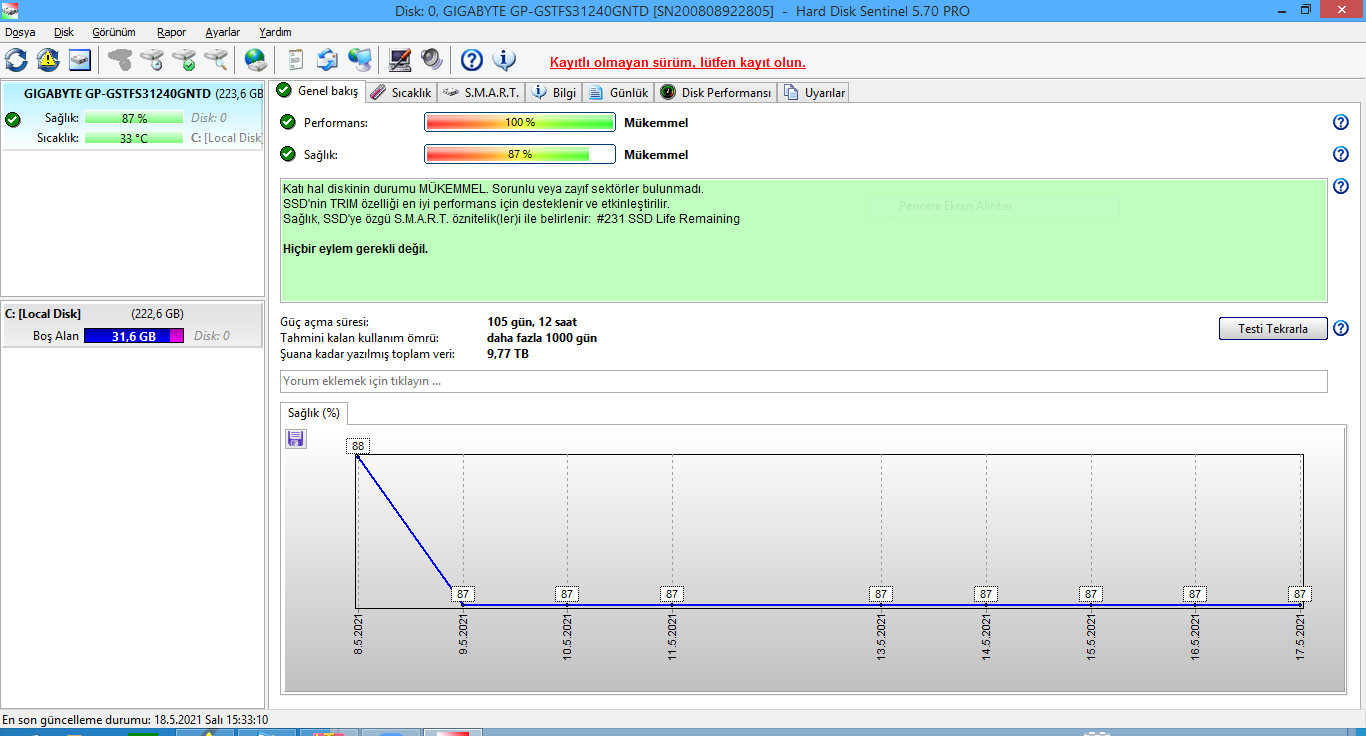Click the total written data value '9,77 TB'

(x=508, y=354)
